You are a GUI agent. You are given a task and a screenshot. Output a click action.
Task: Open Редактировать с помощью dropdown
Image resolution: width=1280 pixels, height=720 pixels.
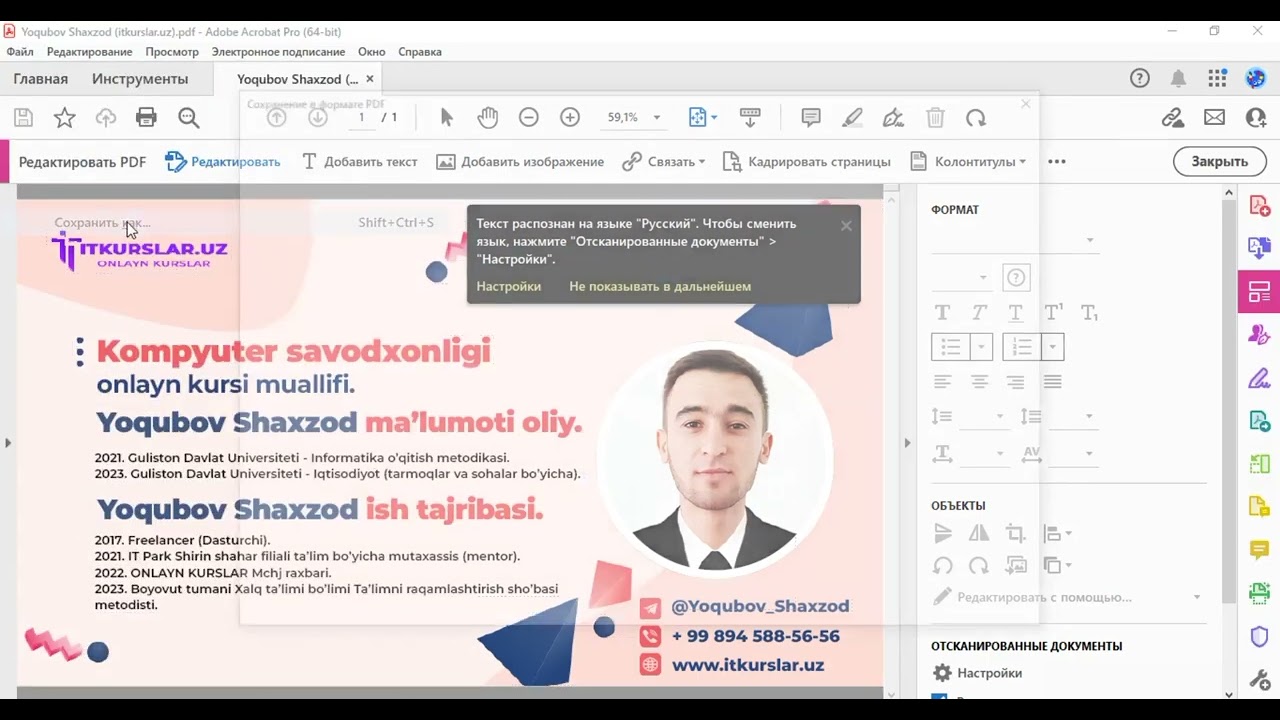1067,597
